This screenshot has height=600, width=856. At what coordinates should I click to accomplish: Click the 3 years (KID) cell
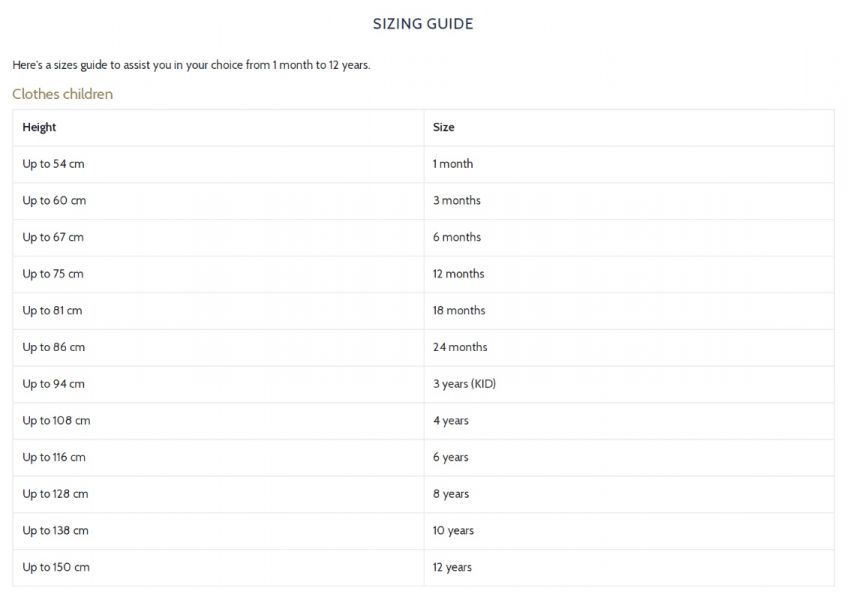tap(464, 384)
